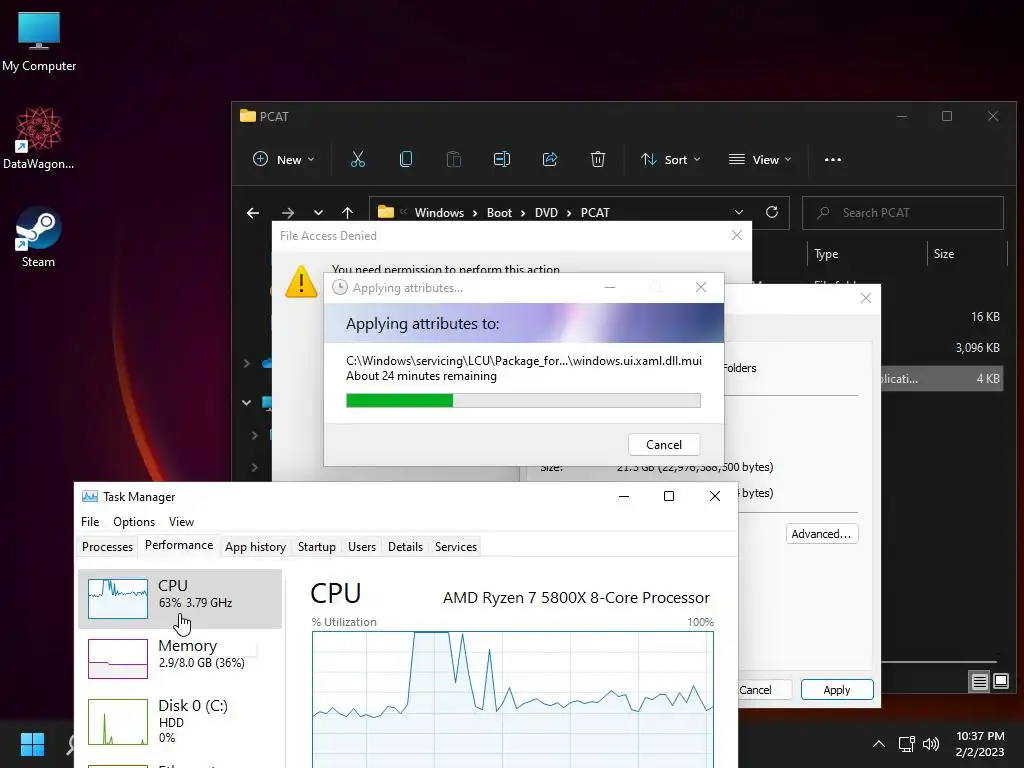Click the Rename icon in Explorer toolbar

(502, 159)
